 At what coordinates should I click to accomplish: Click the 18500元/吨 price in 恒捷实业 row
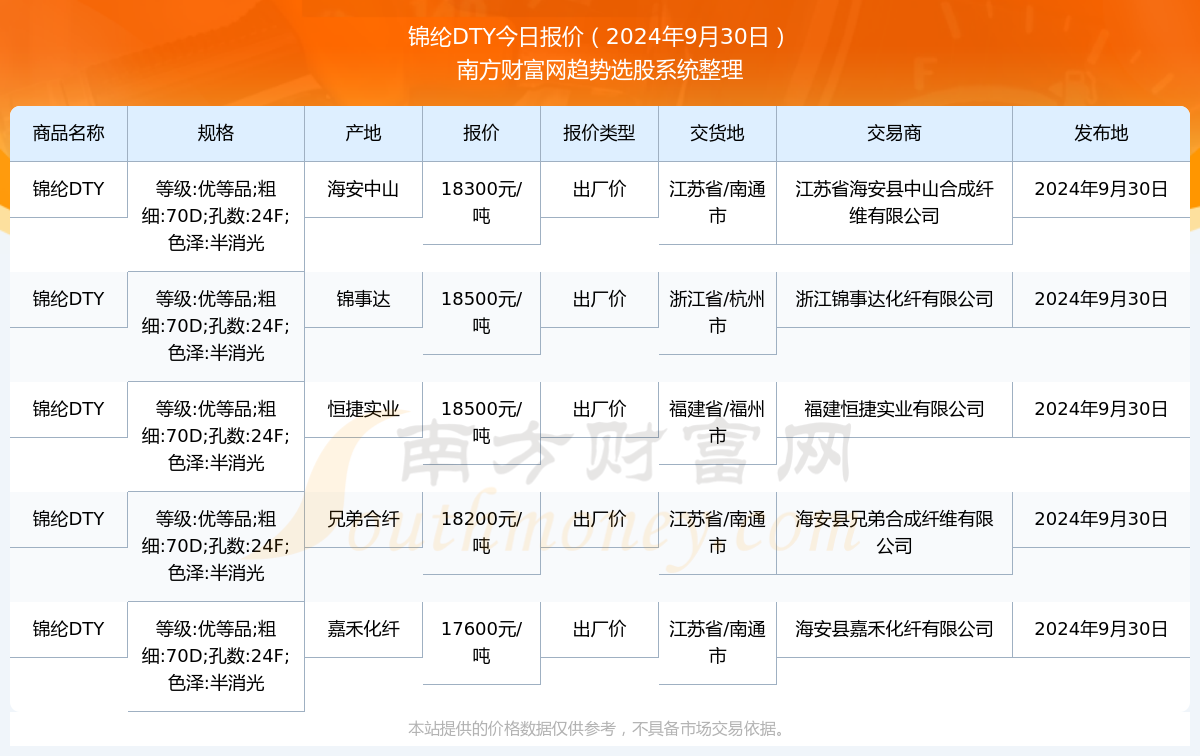(481, 422)
